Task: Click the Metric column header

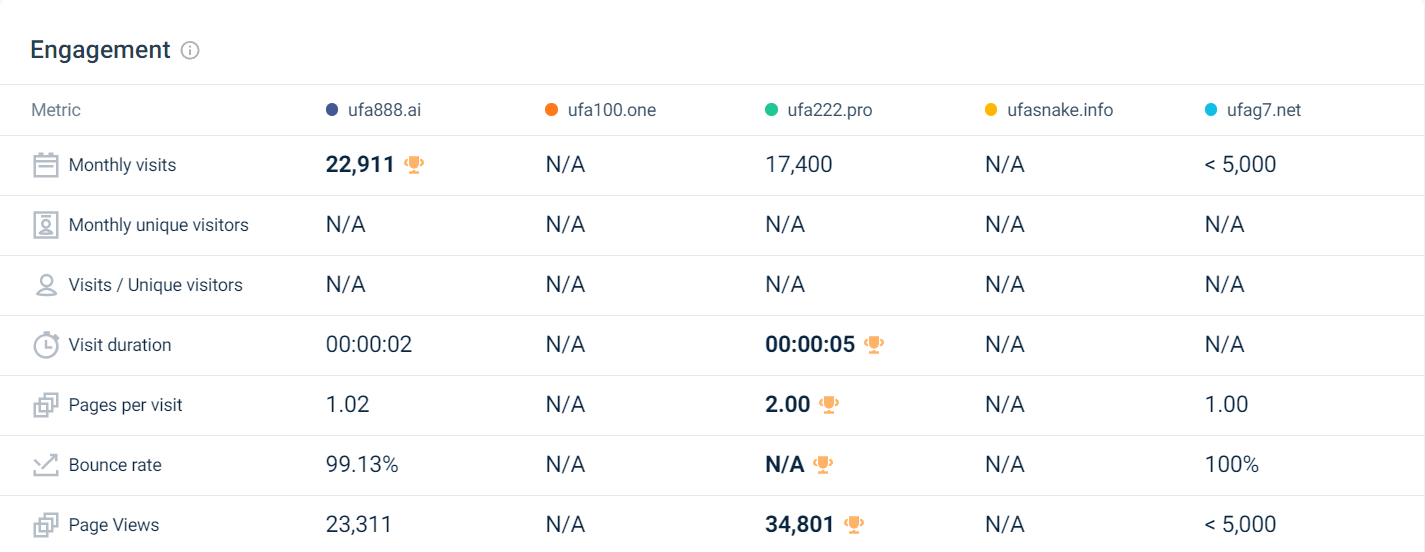Action: point(56,110)
